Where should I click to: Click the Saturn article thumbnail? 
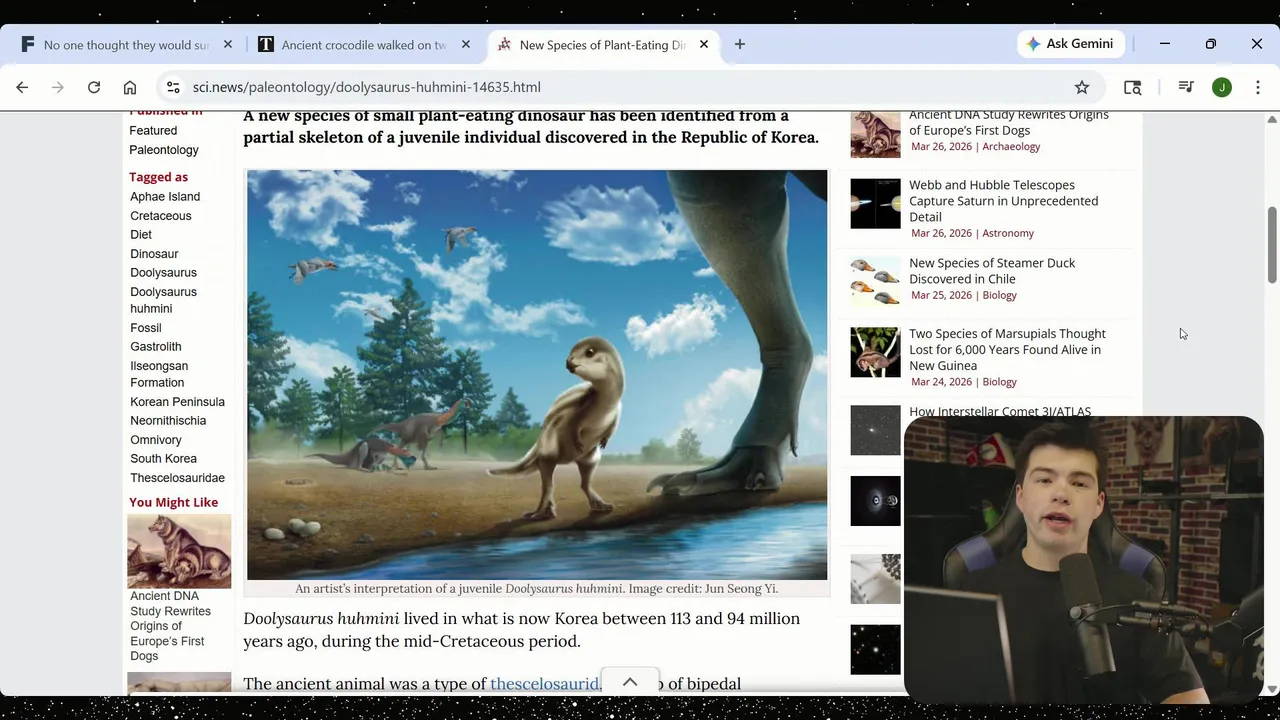click(875, 204)
